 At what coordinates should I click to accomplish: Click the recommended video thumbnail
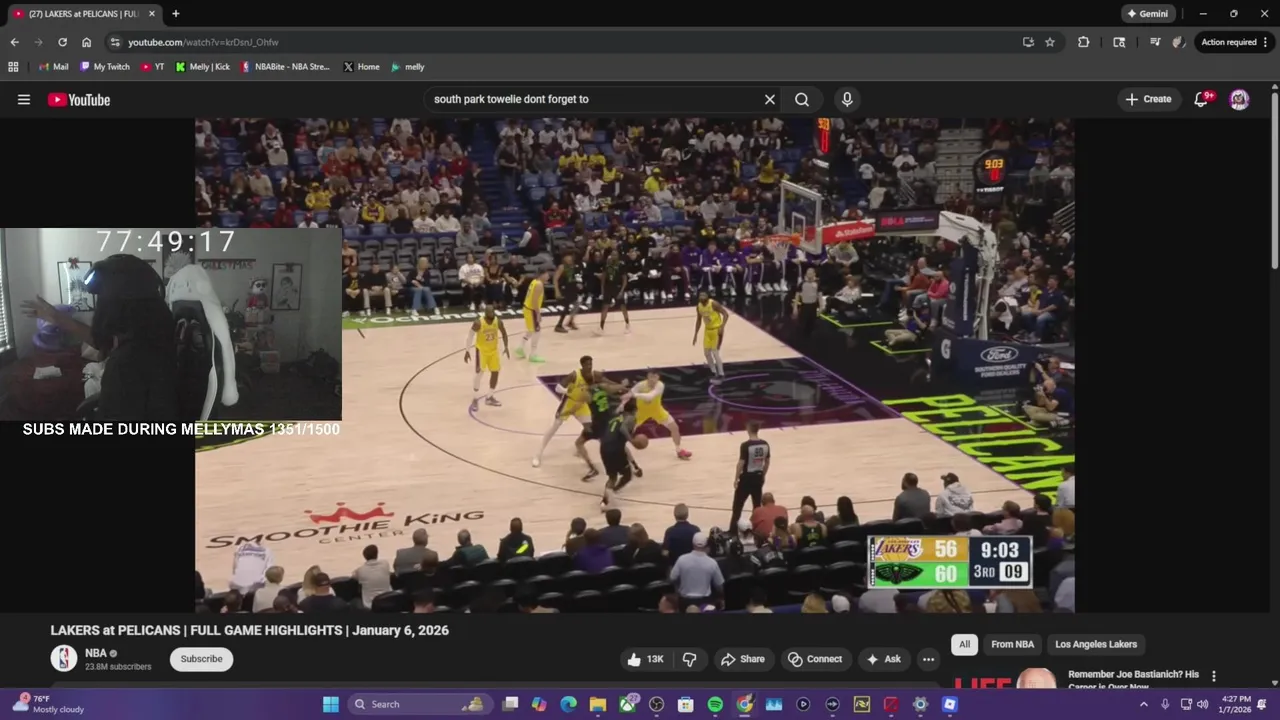(x=1004, y=680)
